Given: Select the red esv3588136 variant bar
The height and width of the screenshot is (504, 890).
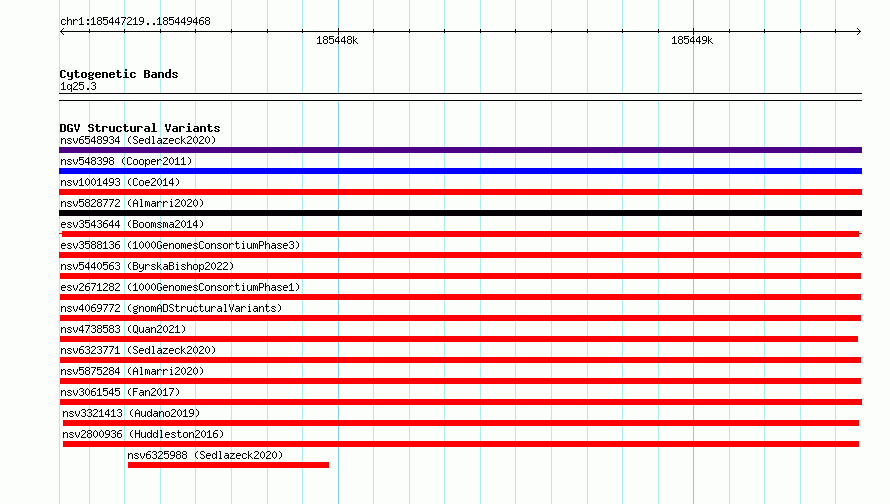Looking at the screenshot, I should pos(460,255).
